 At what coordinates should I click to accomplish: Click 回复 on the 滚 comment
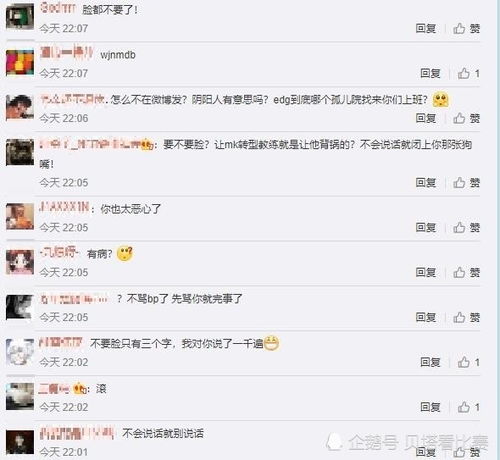(430, 407)
